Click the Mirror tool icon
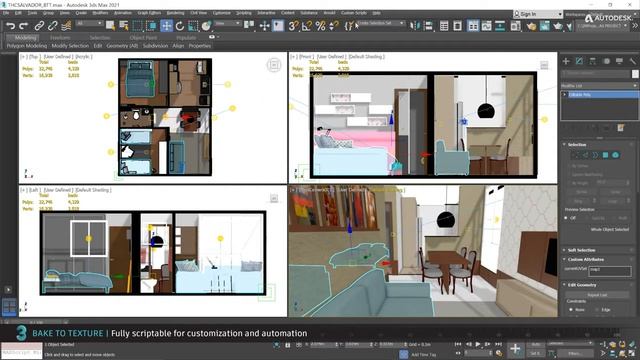Image resolution: width=640 pixels, height=360 pixels. click(x=415, y=26)
